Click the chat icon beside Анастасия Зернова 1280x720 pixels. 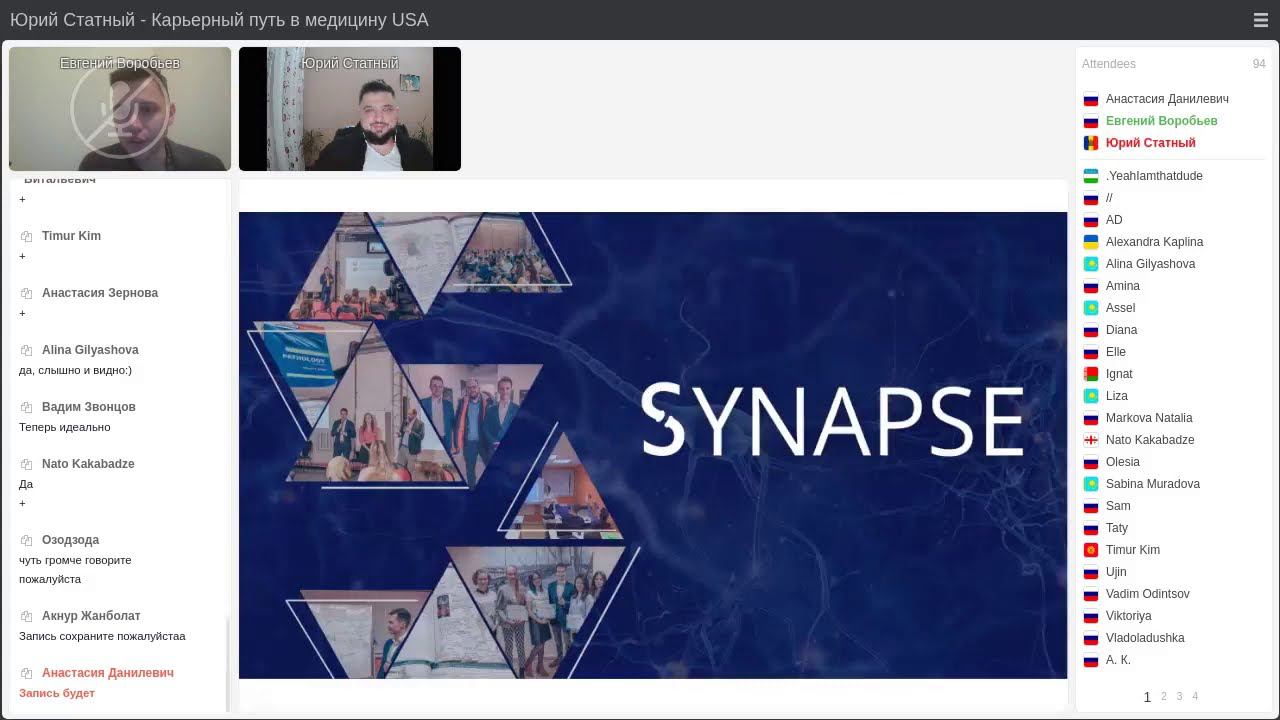[27, 294]
